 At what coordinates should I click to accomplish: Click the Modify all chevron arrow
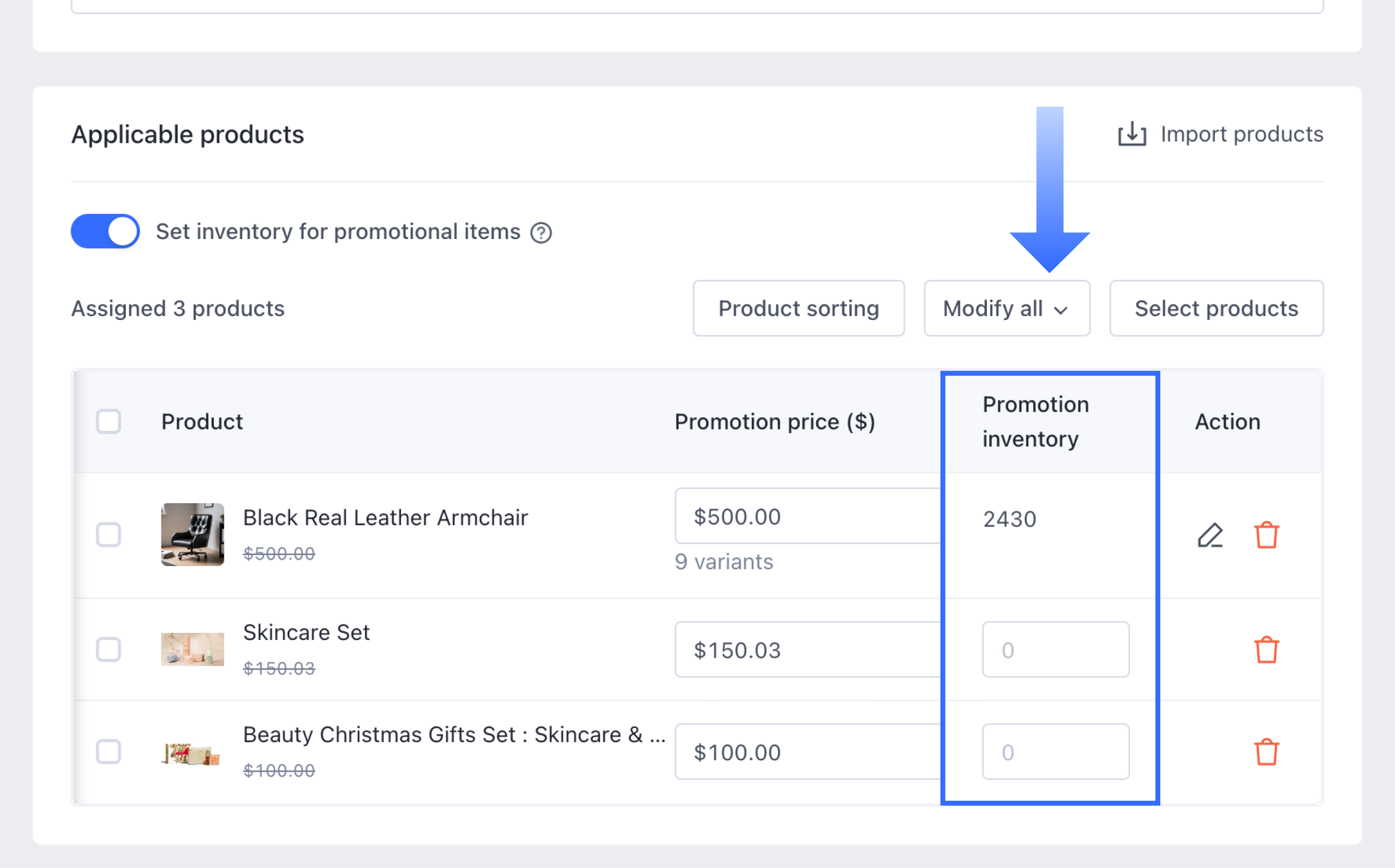click(1060, 310)
